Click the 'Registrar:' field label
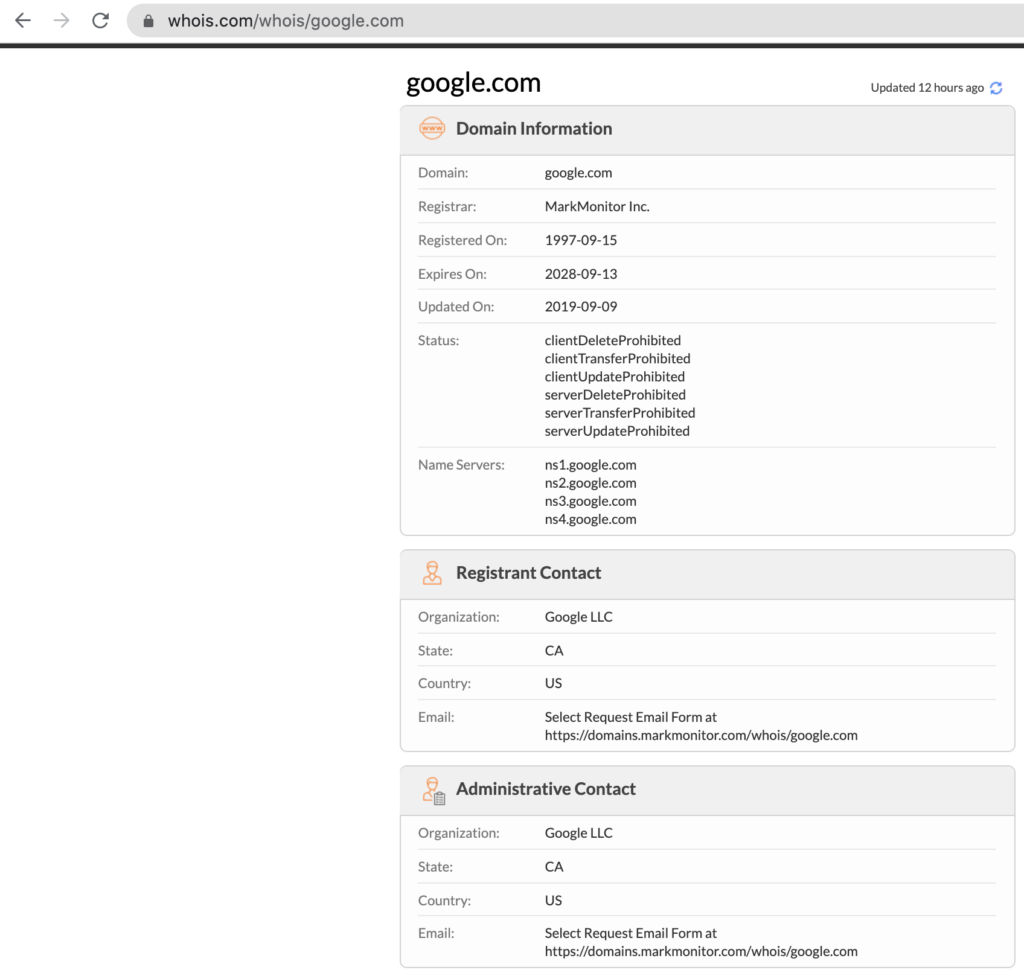The width and height of the screenshot is (1024, 979). coord(447,206)
